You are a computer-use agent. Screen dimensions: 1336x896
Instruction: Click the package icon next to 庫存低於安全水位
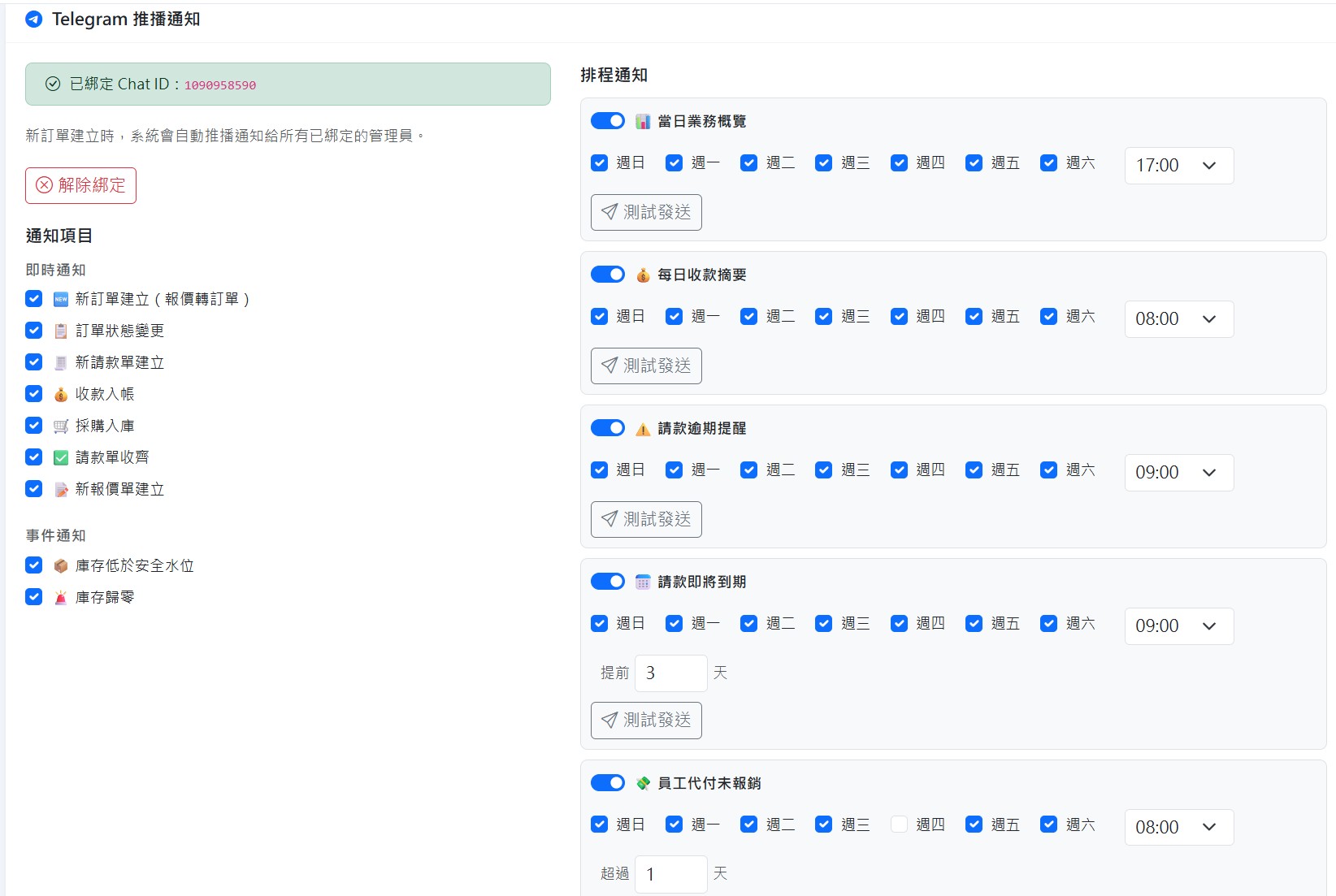click(61, 565)
